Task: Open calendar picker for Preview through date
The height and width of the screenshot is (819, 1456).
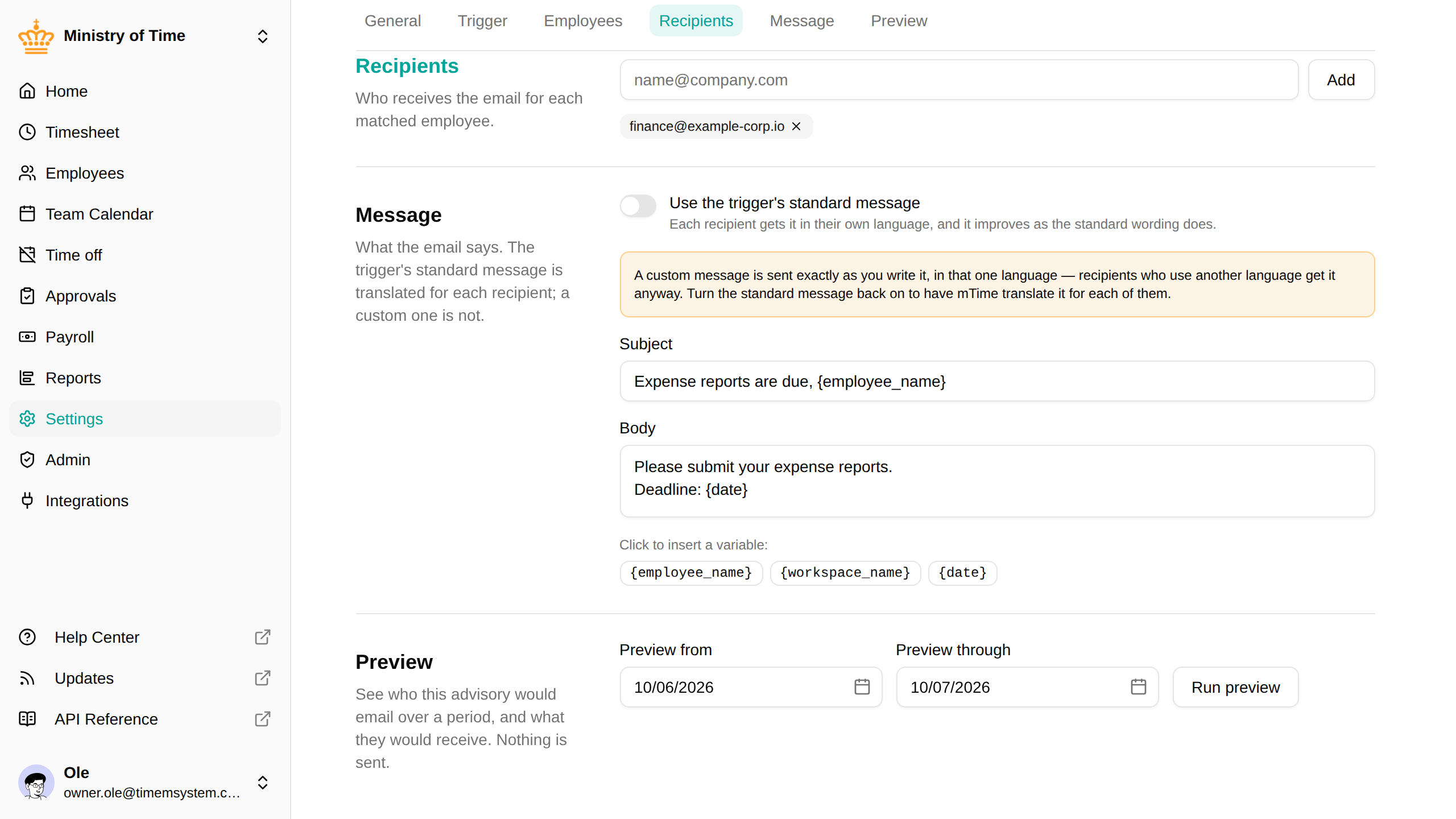Action: [1139, 687]
